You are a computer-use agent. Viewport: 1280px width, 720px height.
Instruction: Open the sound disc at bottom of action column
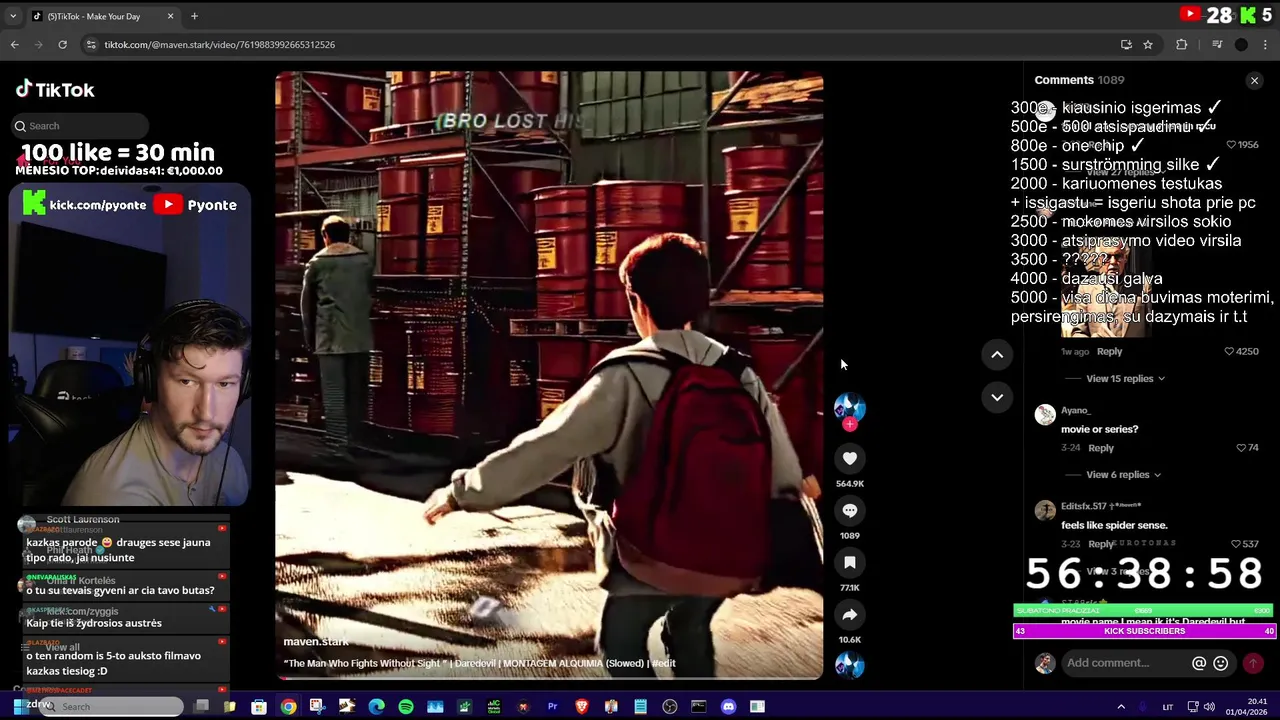coord(849,665)
